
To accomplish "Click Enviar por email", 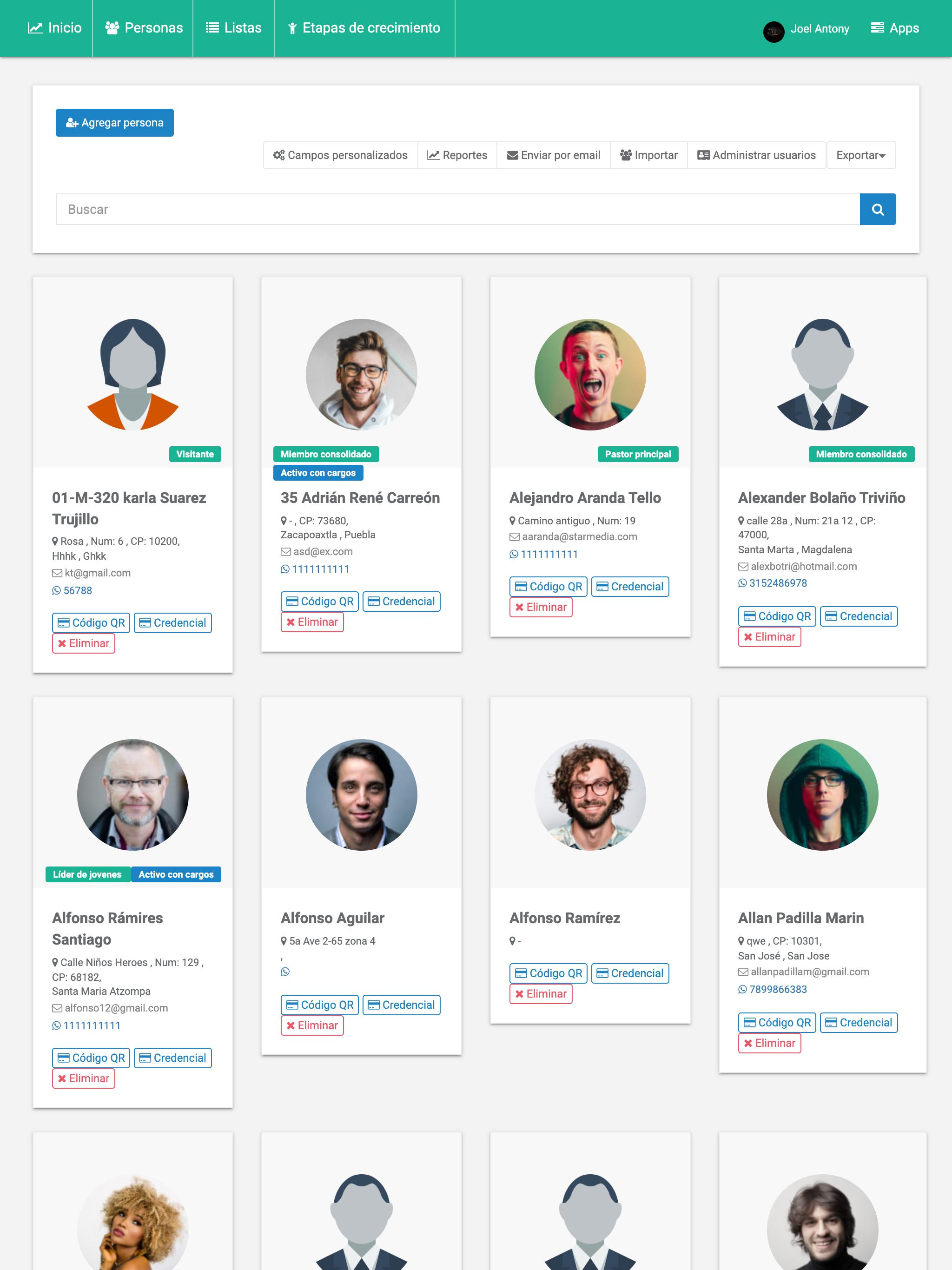I will [x=554, y=155].
